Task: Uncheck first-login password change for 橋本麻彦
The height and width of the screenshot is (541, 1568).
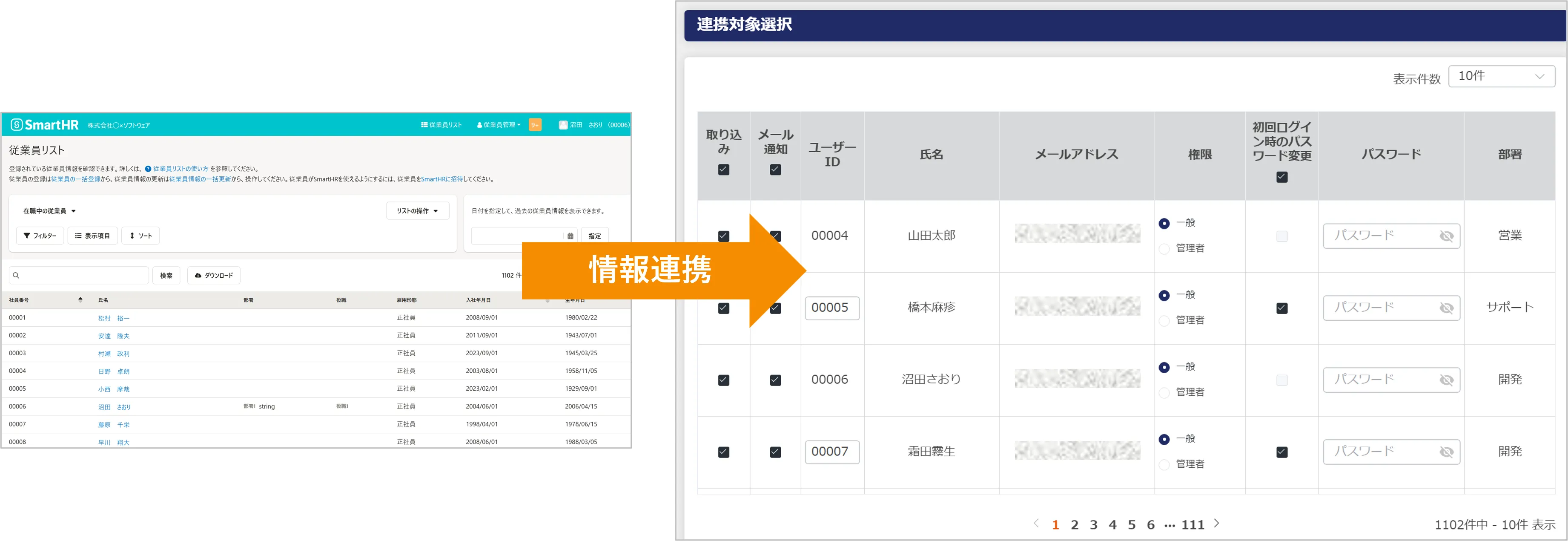Action: (x=1281, y=308)
